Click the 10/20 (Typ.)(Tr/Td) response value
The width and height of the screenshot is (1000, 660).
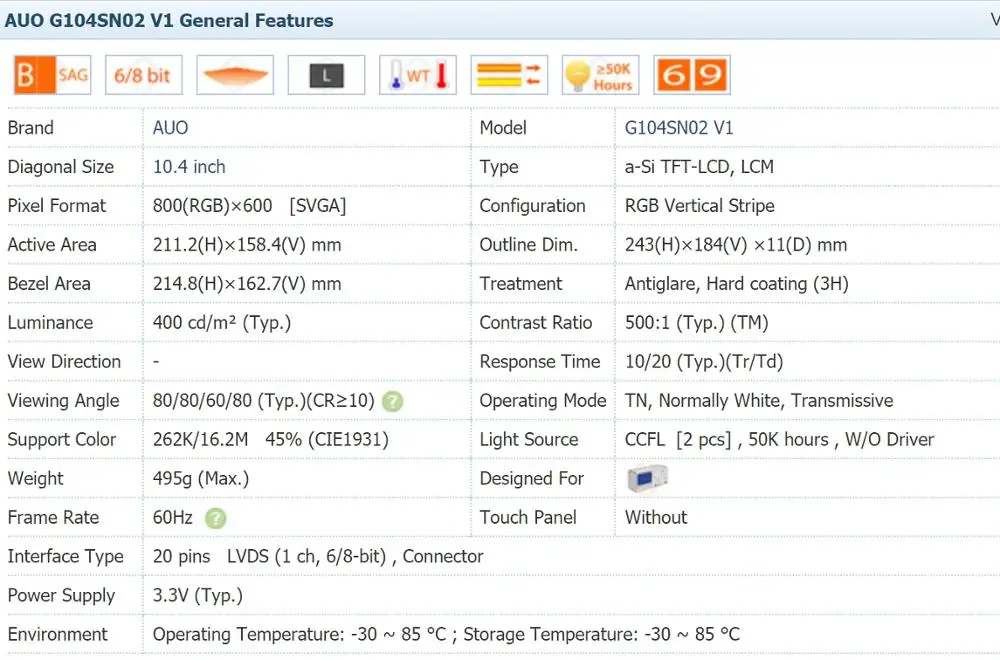pyautogui.click(x=704, y=362)
